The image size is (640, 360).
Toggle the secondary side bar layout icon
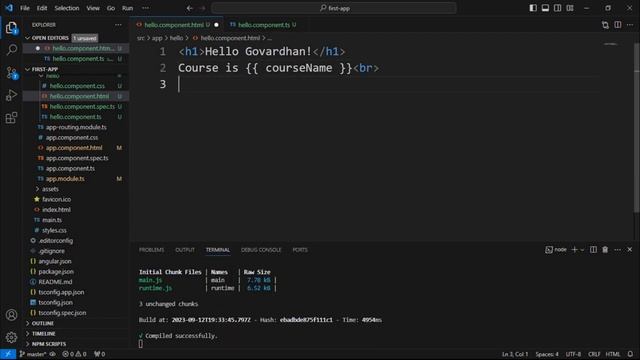[x=558, y=8]
